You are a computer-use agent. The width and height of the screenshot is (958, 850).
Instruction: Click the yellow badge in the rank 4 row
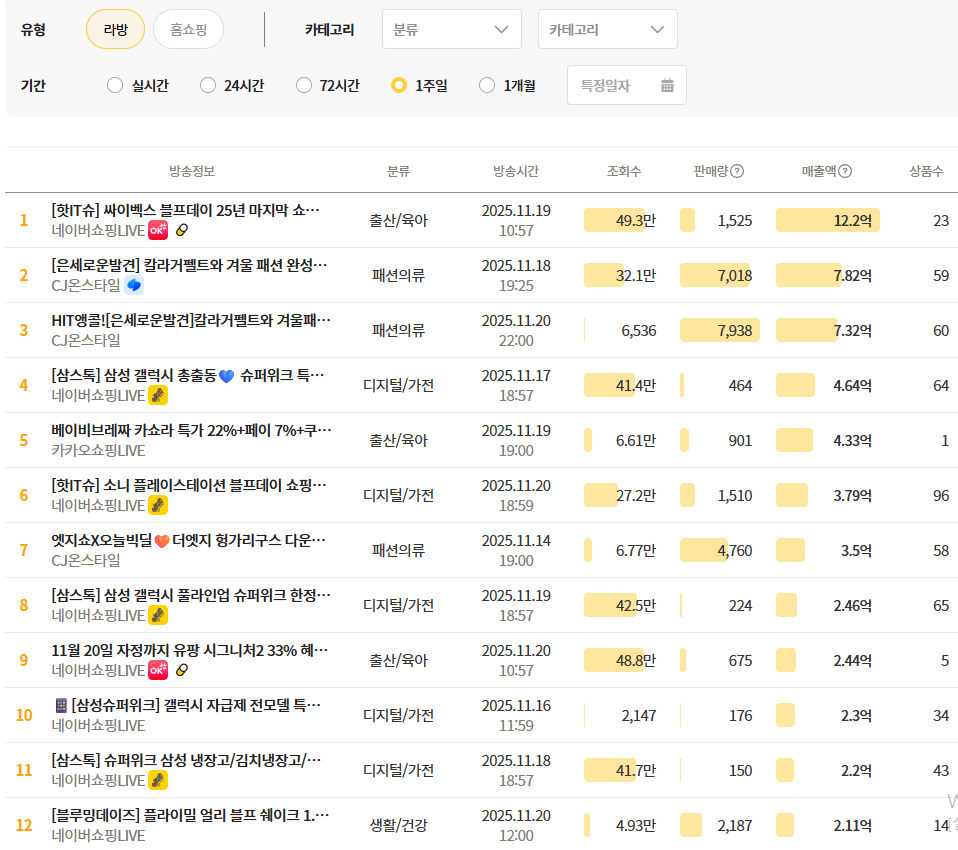point(158,395)
